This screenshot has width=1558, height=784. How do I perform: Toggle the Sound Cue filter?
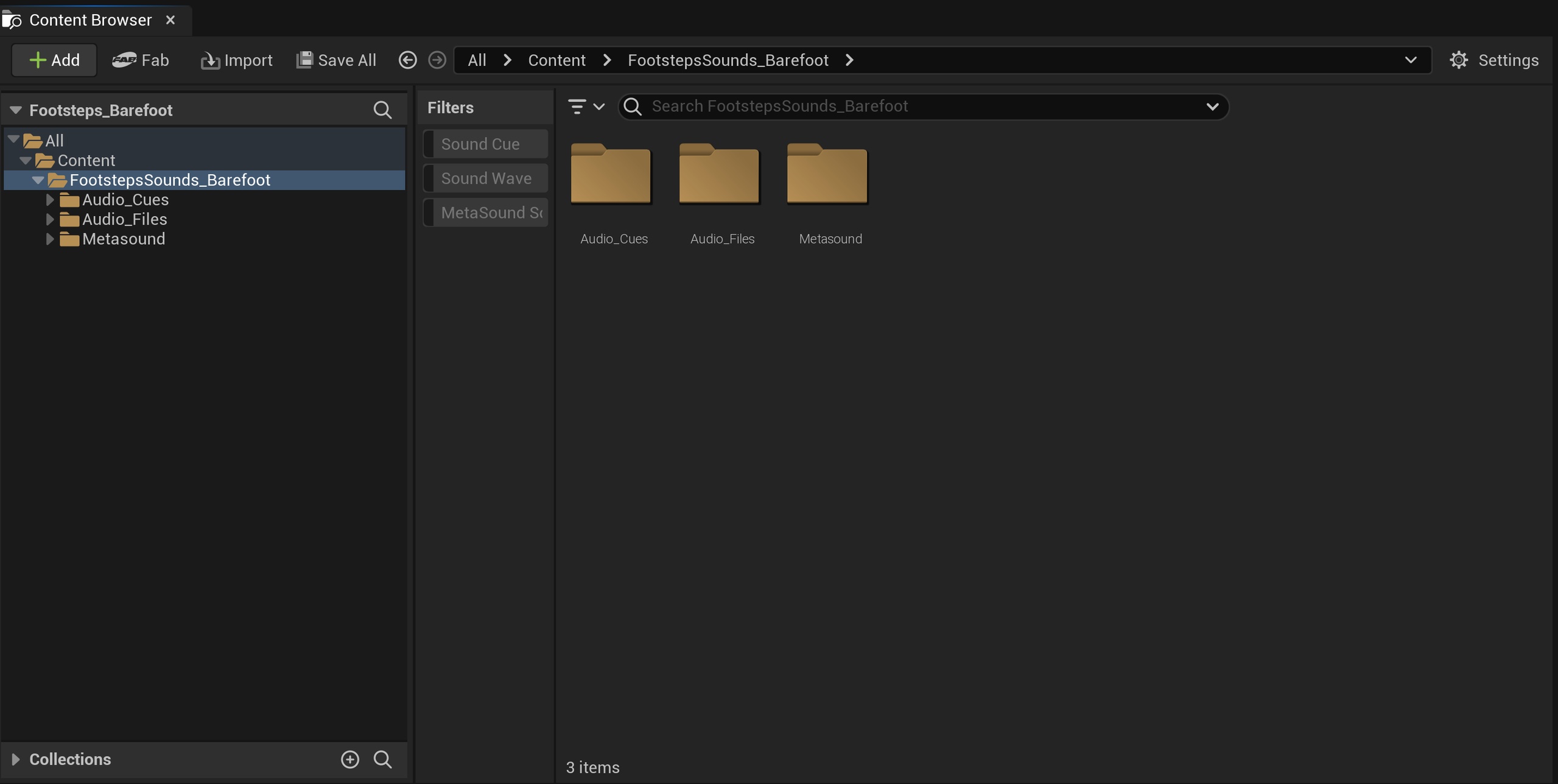pos(485,144)
